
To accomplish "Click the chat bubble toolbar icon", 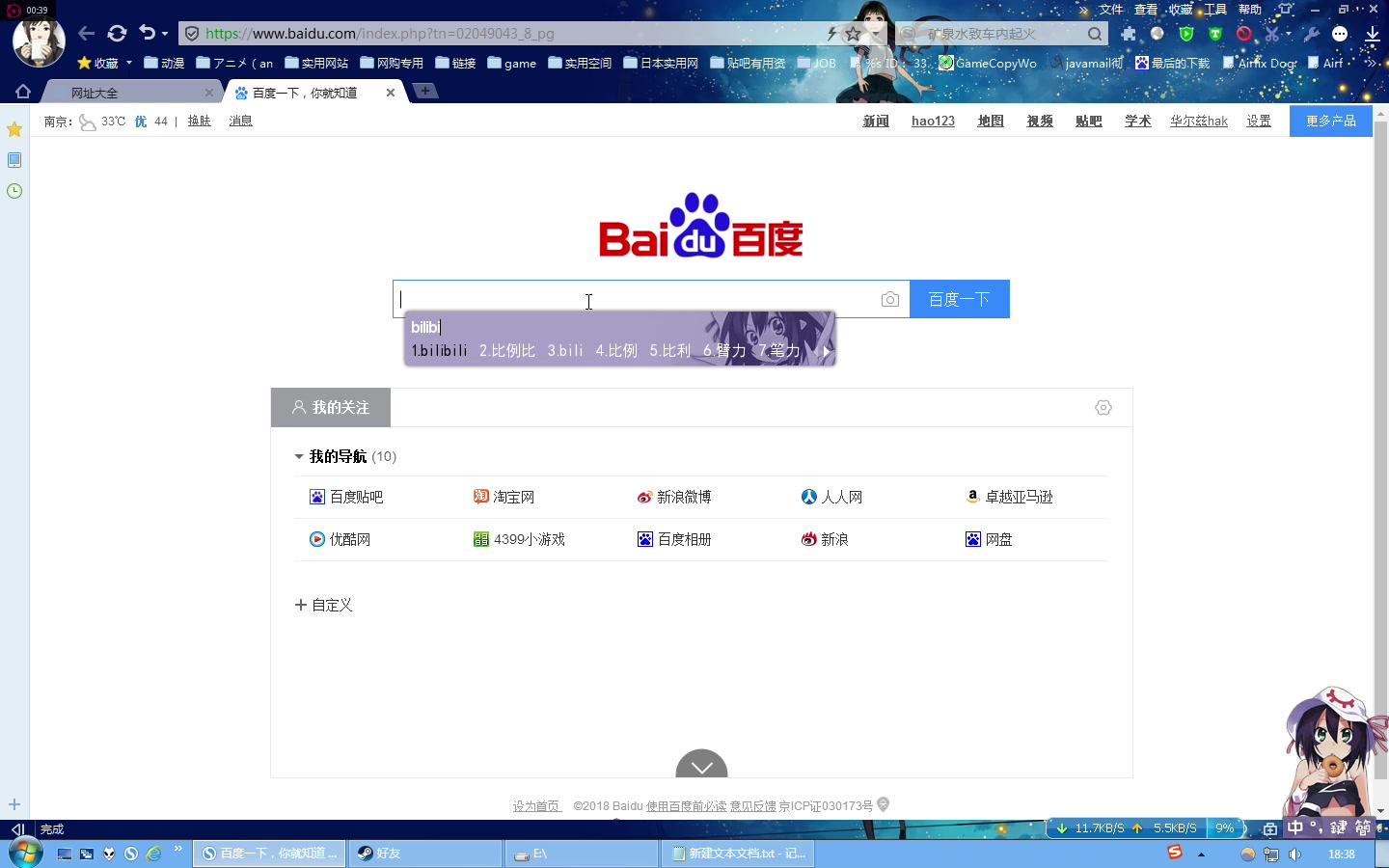I will pyautogui.click(x=1340, y=34).
